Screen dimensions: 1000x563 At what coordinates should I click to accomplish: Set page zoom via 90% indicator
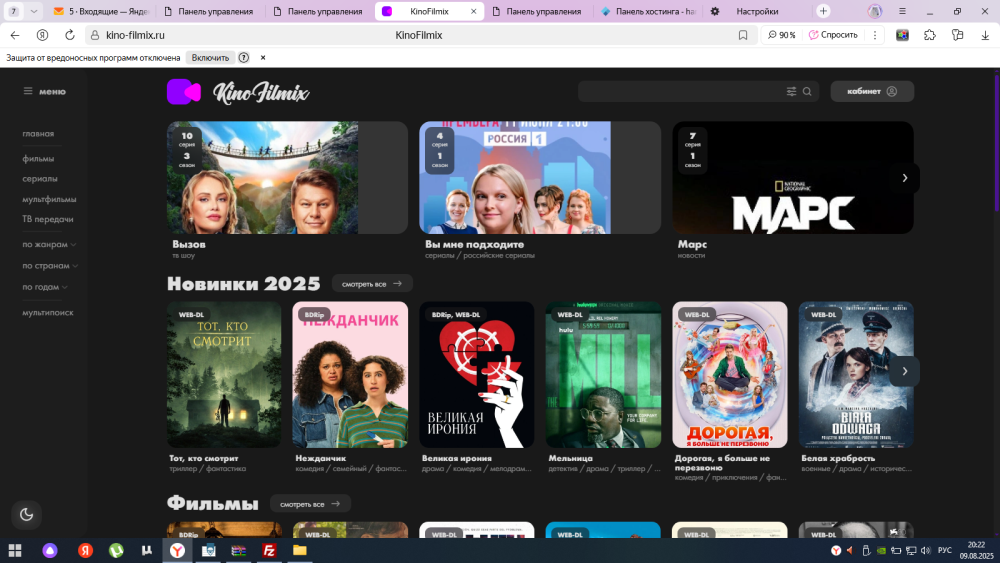(782, 35)
